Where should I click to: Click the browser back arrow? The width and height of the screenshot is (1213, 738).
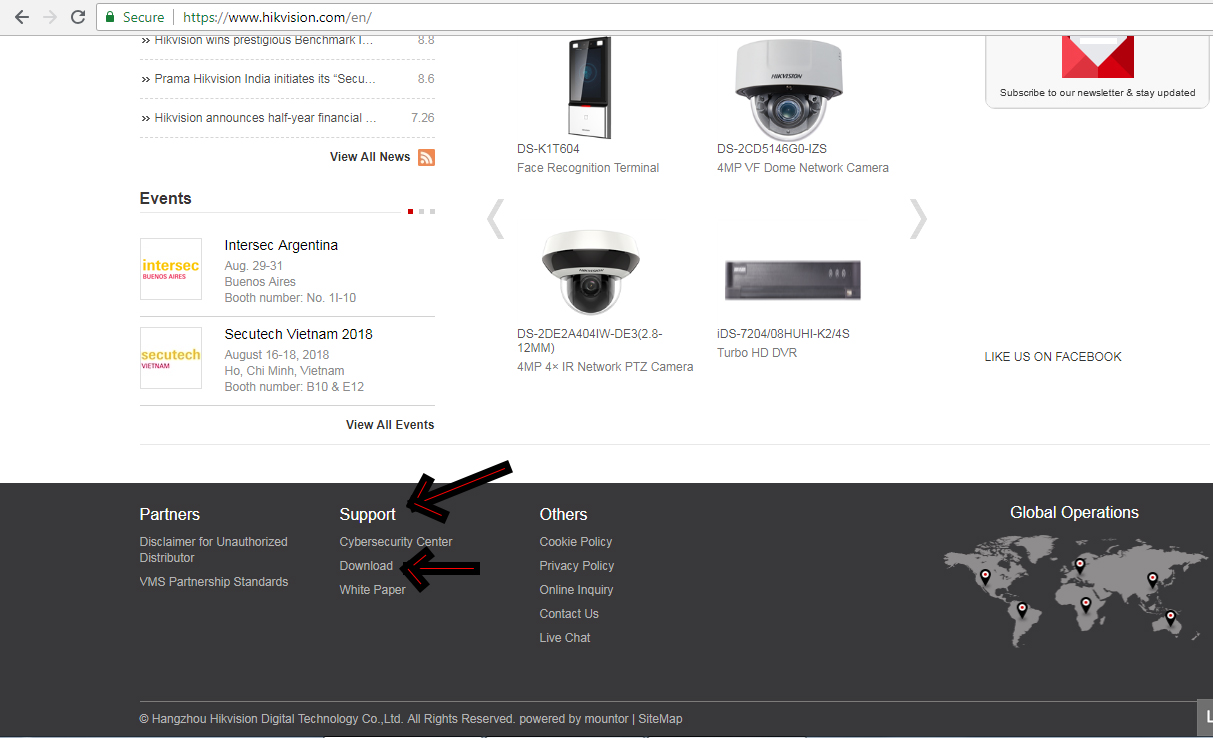(22, 17)
